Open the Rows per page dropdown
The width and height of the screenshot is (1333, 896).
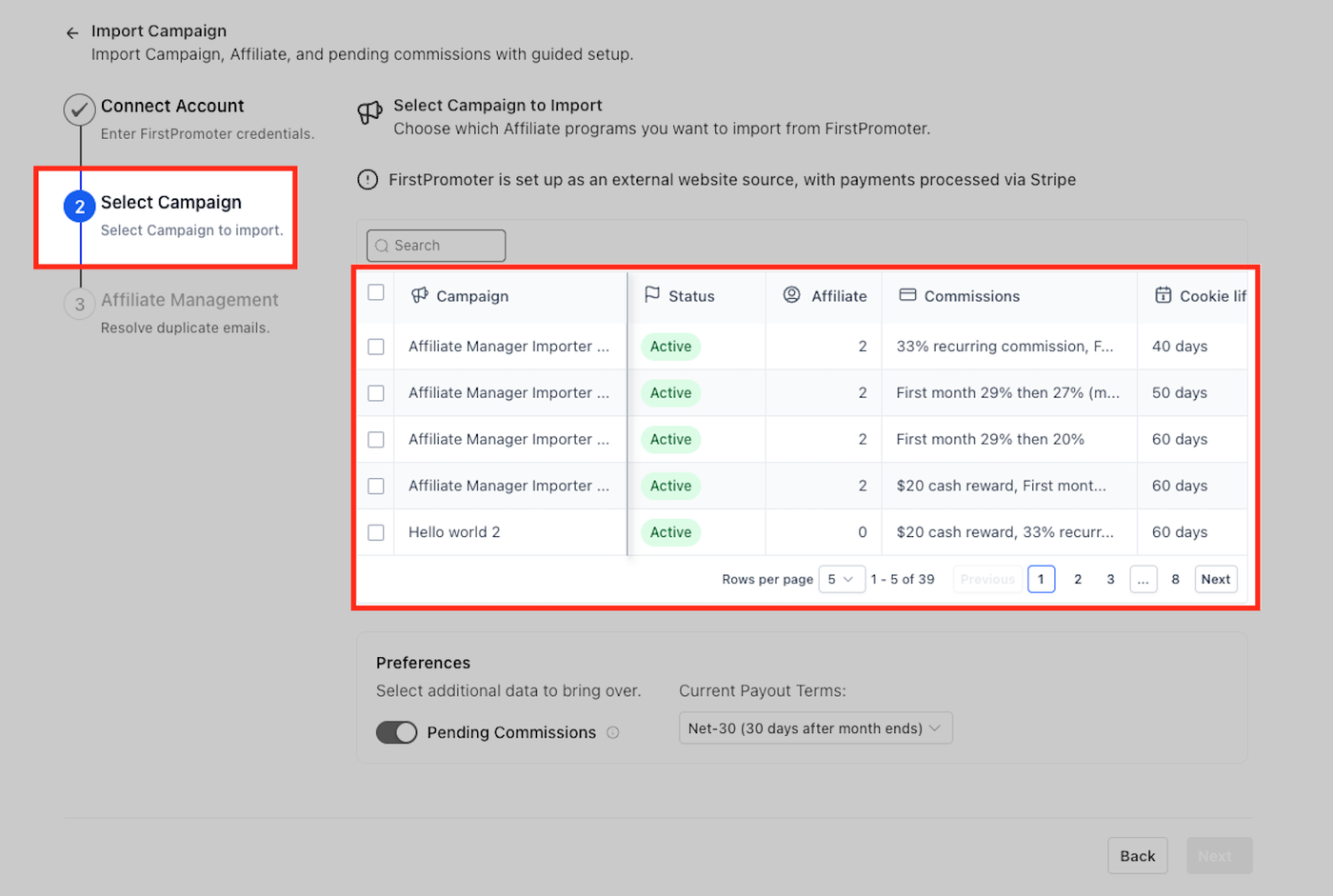pyautogui.click(x=841, y=579)
